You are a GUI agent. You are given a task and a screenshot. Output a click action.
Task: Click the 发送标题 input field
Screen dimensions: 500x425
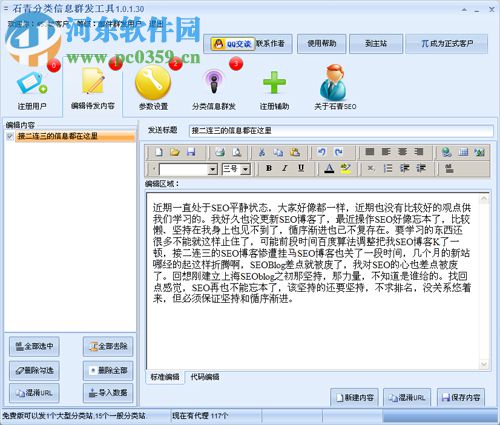341,131
